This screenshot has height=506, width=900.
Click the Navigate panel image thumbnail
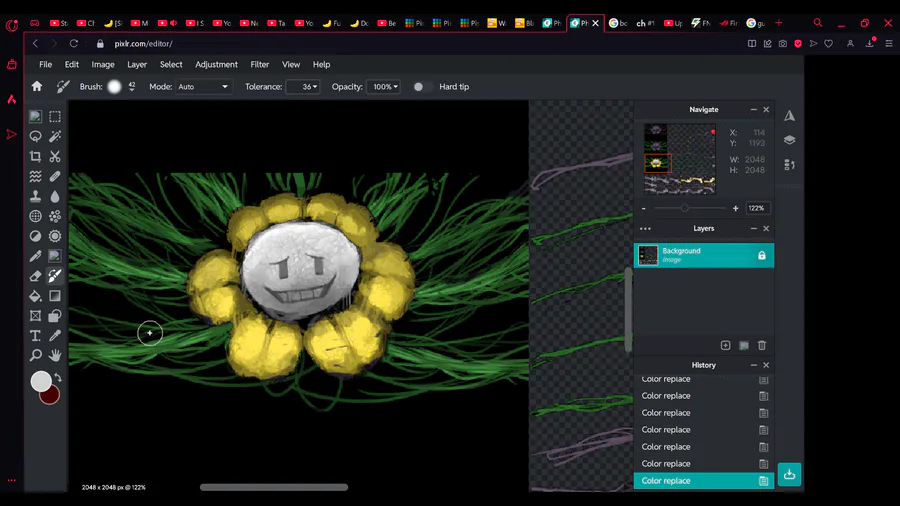(x=680, y=159)
